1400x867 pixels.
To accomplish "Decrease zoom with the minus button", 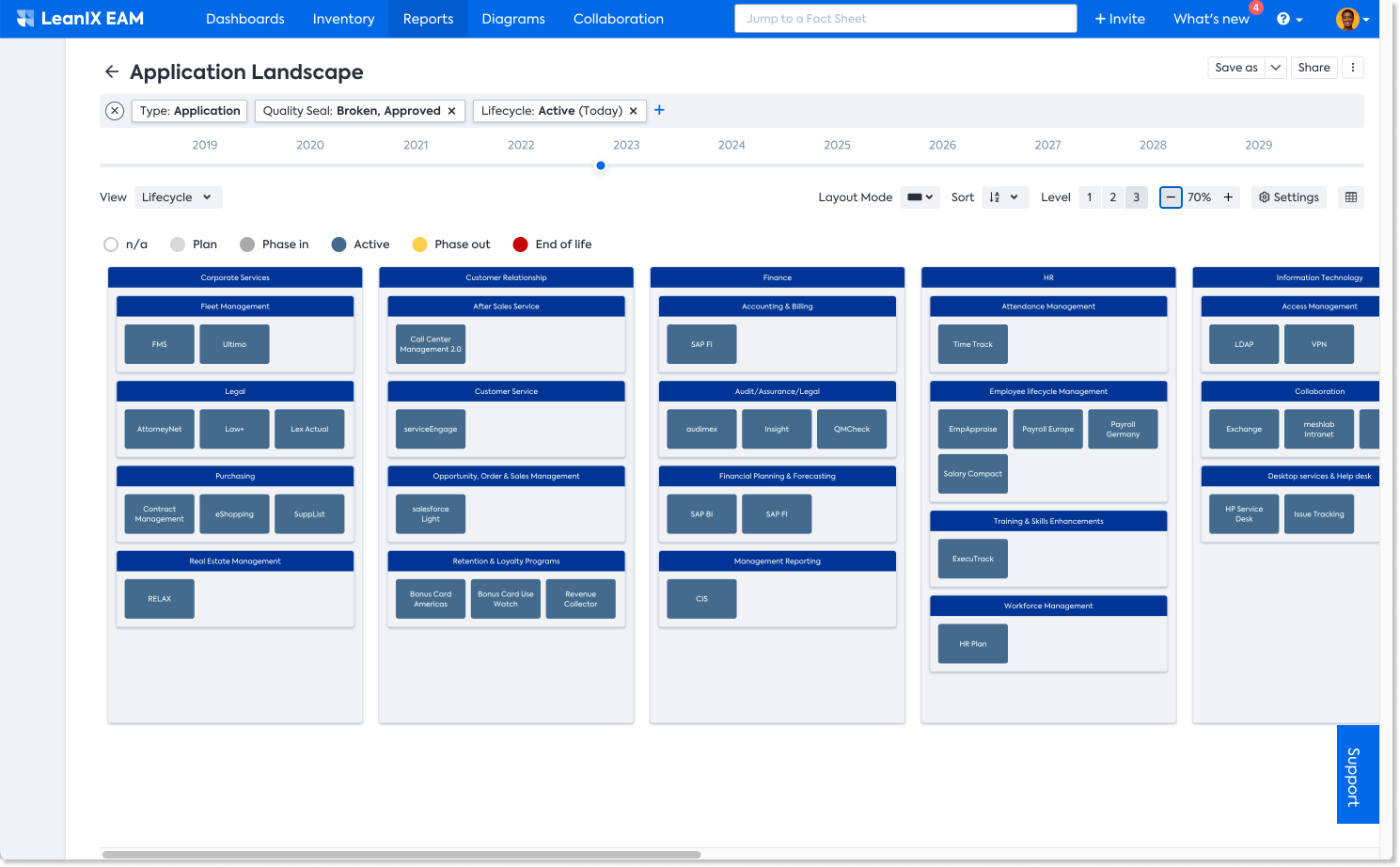I will coord(1171,197).
